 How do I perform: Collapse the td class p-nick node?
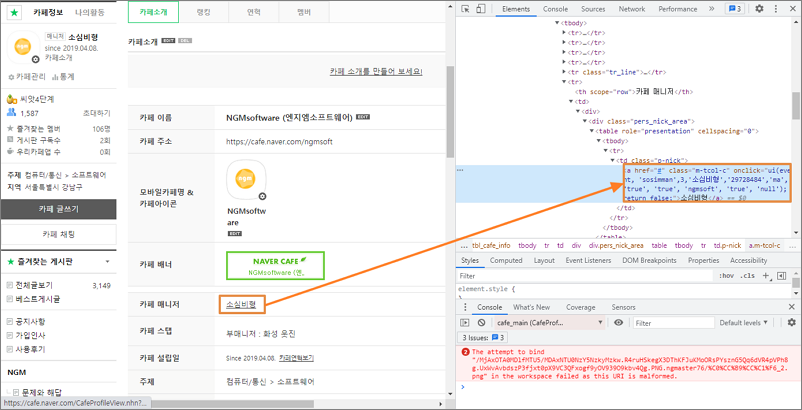click(613, 161)
